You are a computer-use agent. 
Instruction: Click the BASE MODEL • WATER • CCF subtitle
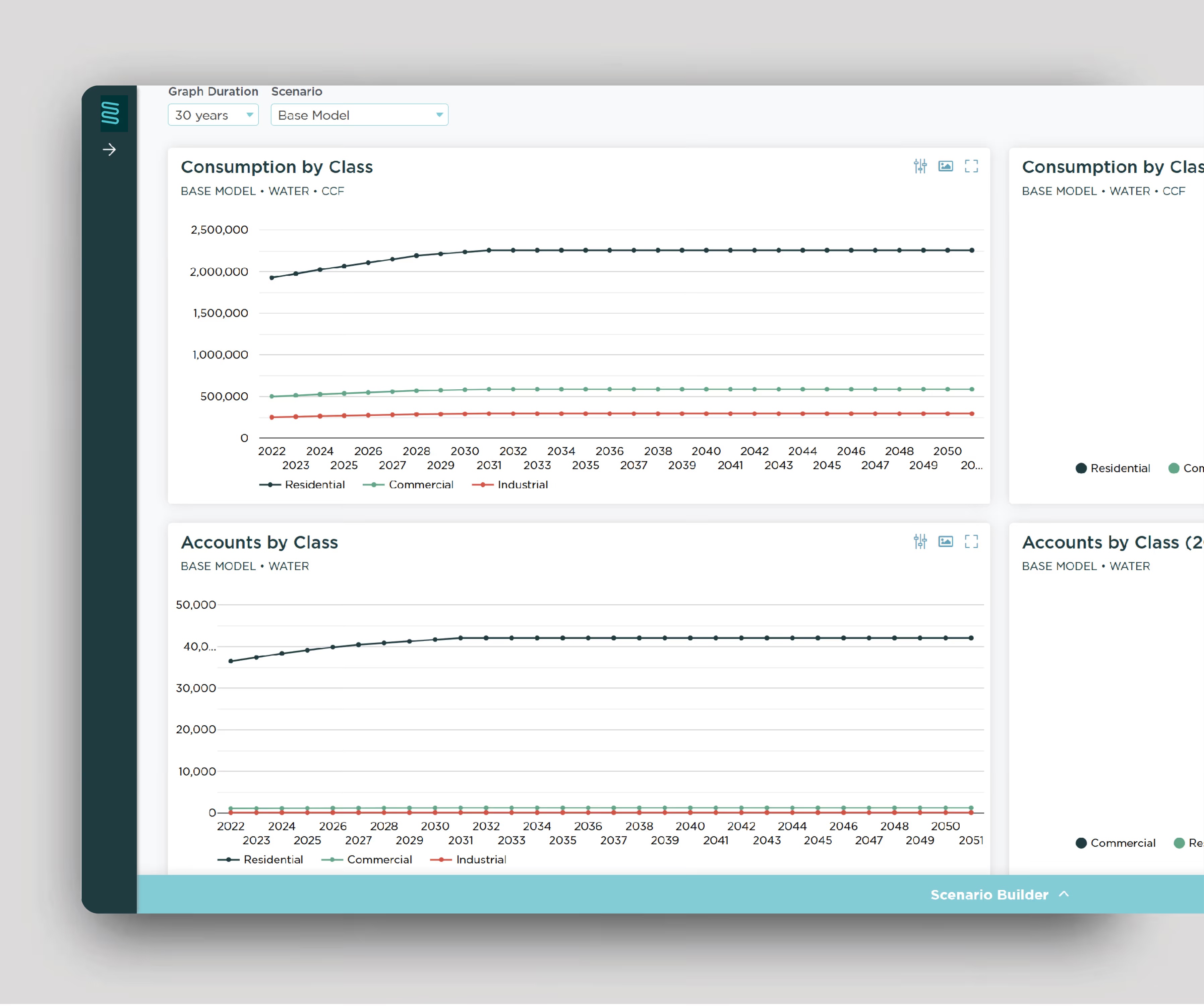coord(262,191)
